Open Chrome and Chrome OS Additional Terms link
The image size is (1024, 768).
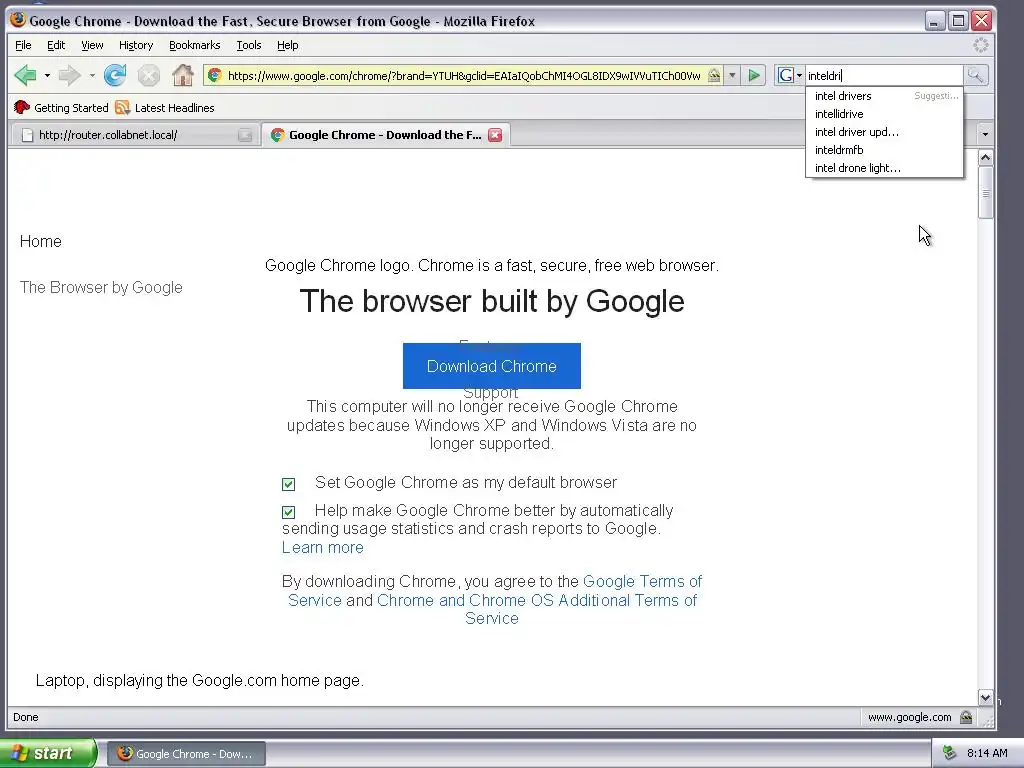click(537, 609)
